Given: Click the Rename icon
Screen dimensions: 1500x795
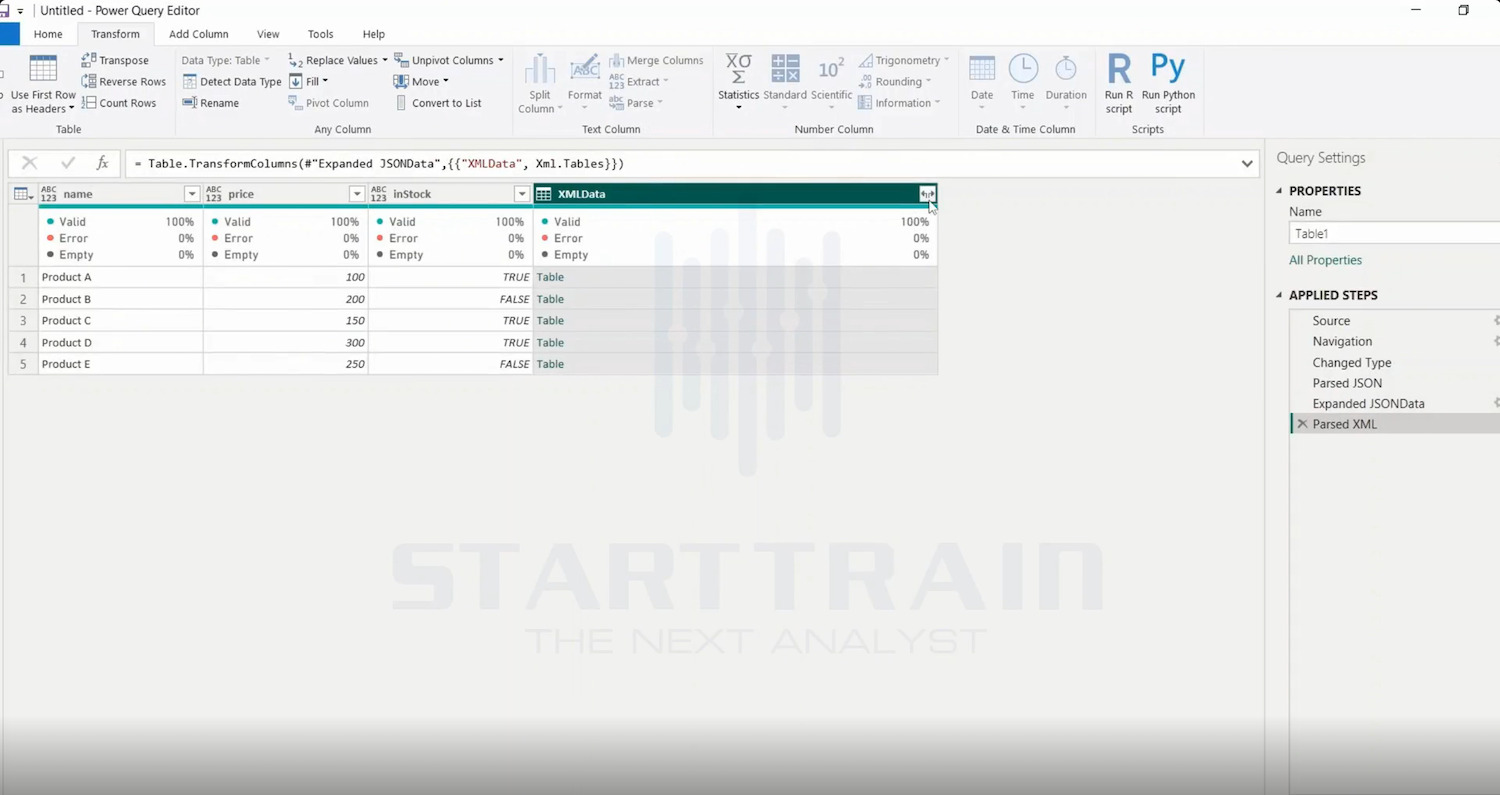Looking at the screenshot, I should pos(190,103).
